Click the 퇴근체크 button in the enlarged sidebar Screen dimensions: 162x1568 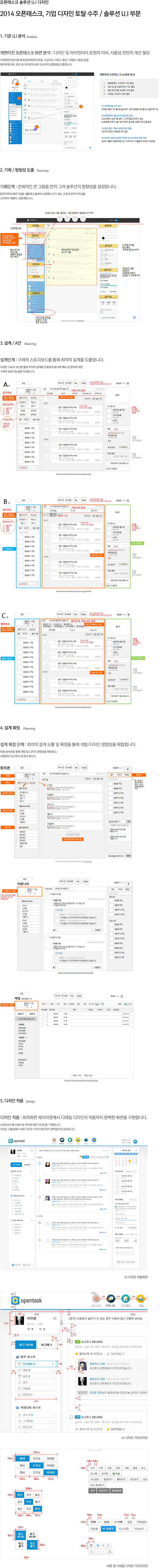[x=46, y=1345]
